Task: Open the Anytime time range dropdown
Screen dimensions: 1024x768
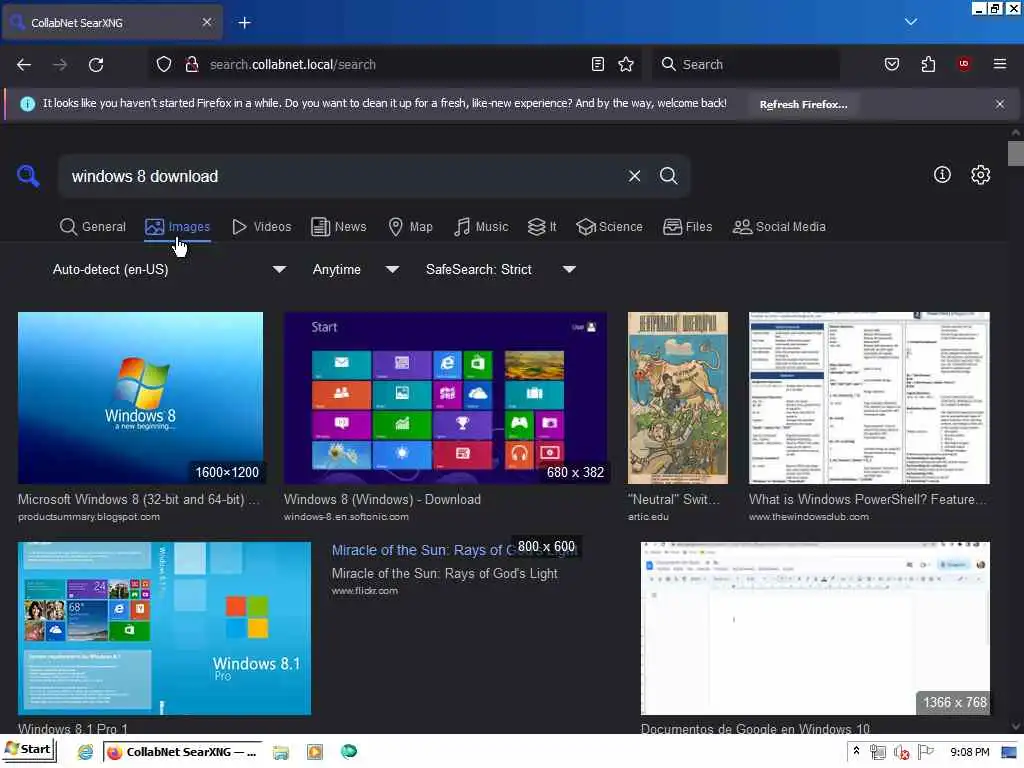Action: [x=355, y=269]
